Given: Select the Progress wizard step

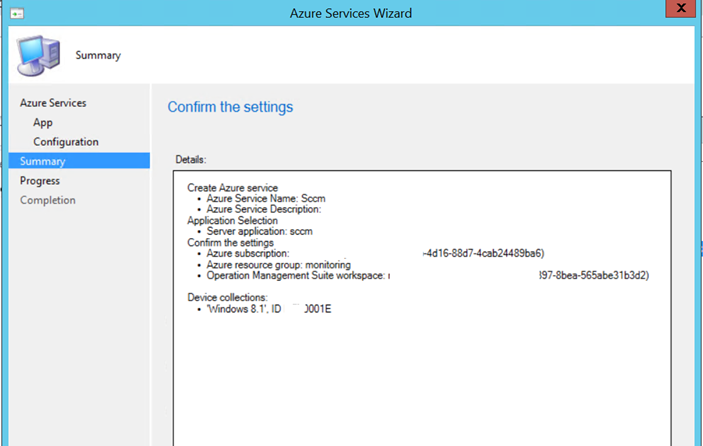Looking at the screenshot, I should (x=40, y=181).
